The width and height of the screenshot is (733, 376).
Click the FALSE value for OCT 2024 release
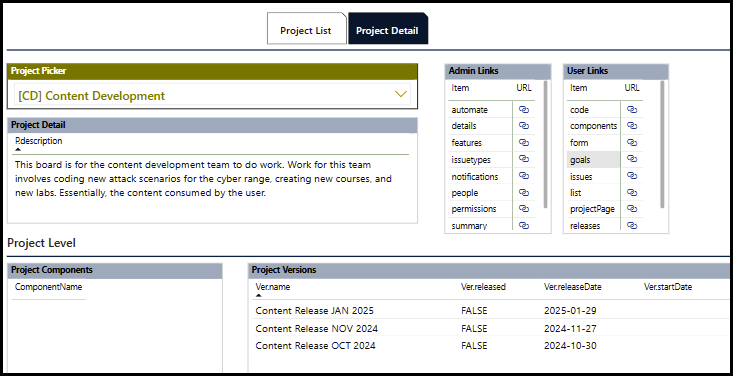tap(474, 346)
